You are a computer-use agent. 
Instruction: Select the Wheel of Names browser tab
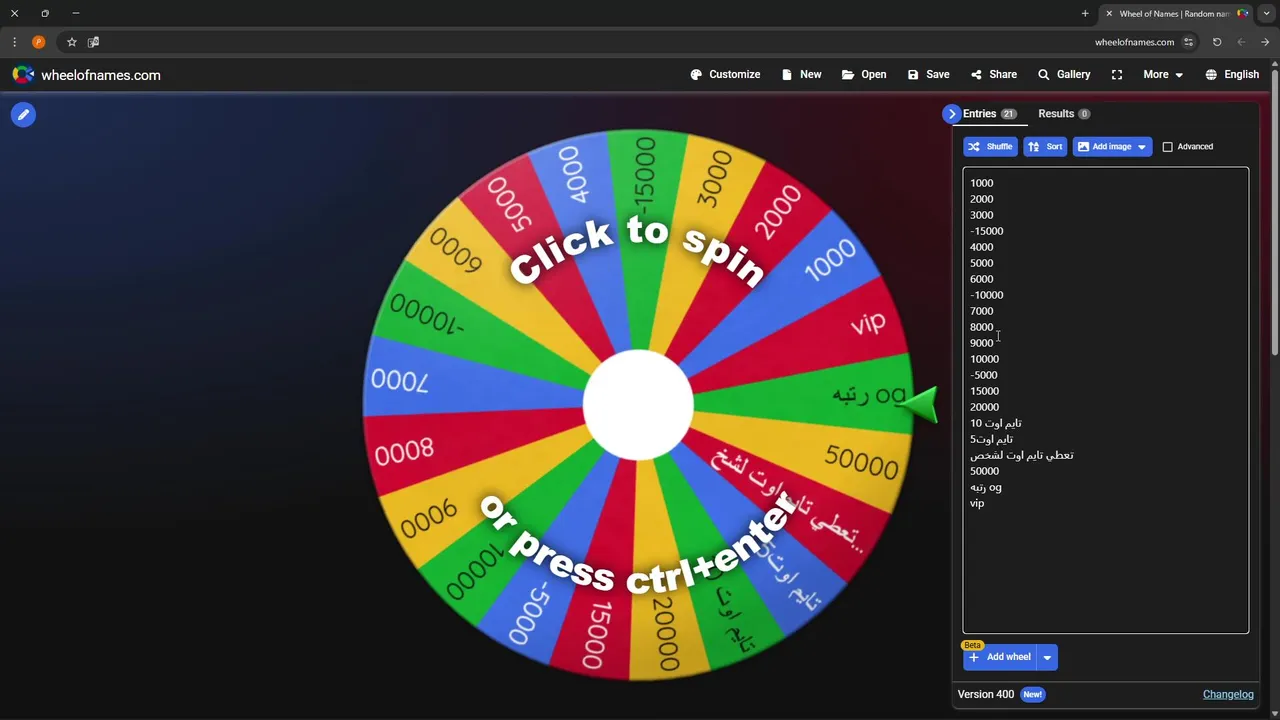click(1175, 14)
